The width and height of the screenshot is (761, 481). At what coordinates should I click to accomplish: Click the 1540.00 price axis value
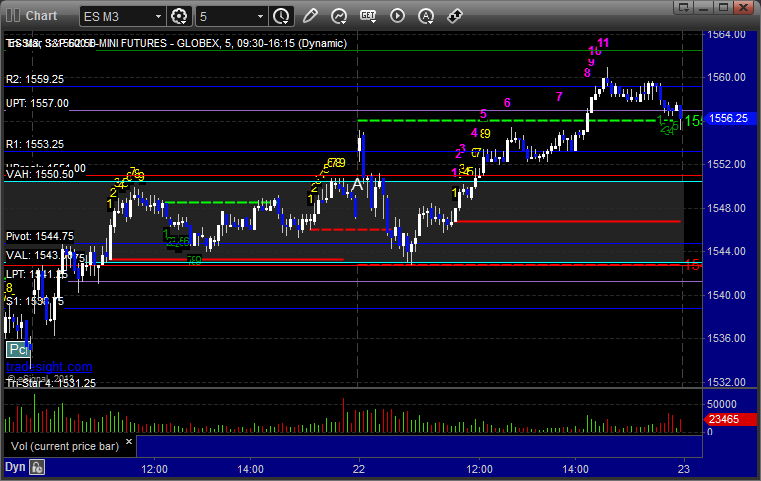[x=726, y=295]
